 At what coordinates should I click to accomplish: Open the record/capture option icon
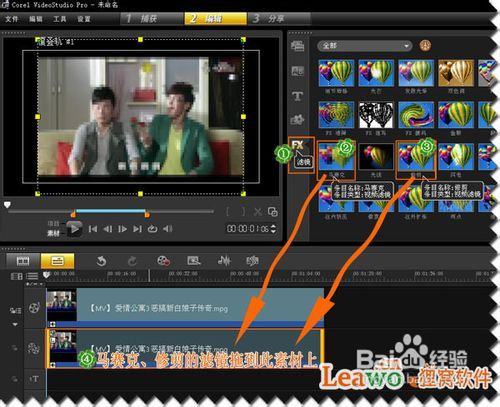tap(163, 261)
